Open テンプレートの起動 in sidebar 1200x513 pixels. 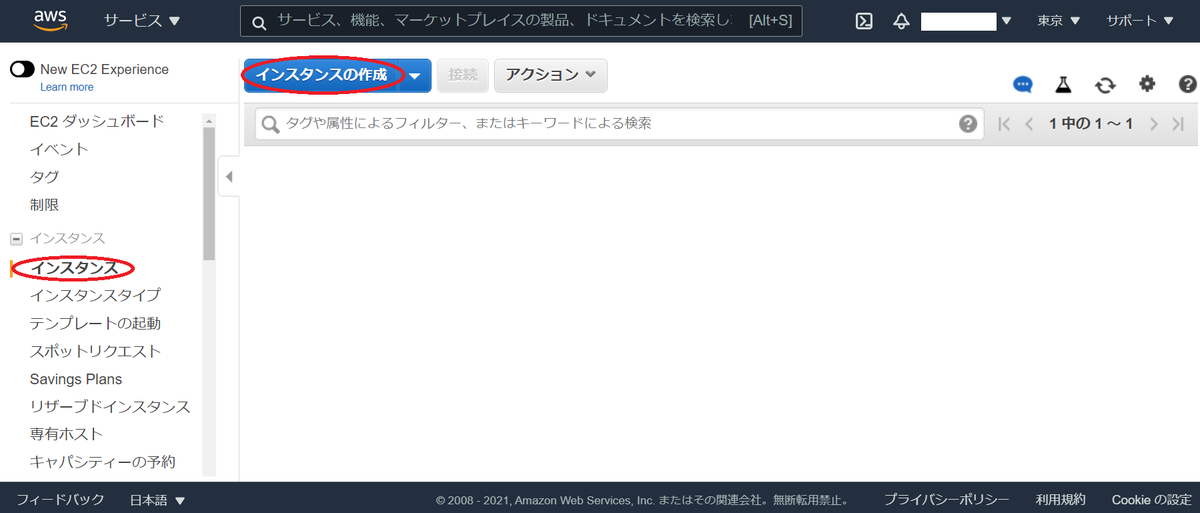coord(95,323)
